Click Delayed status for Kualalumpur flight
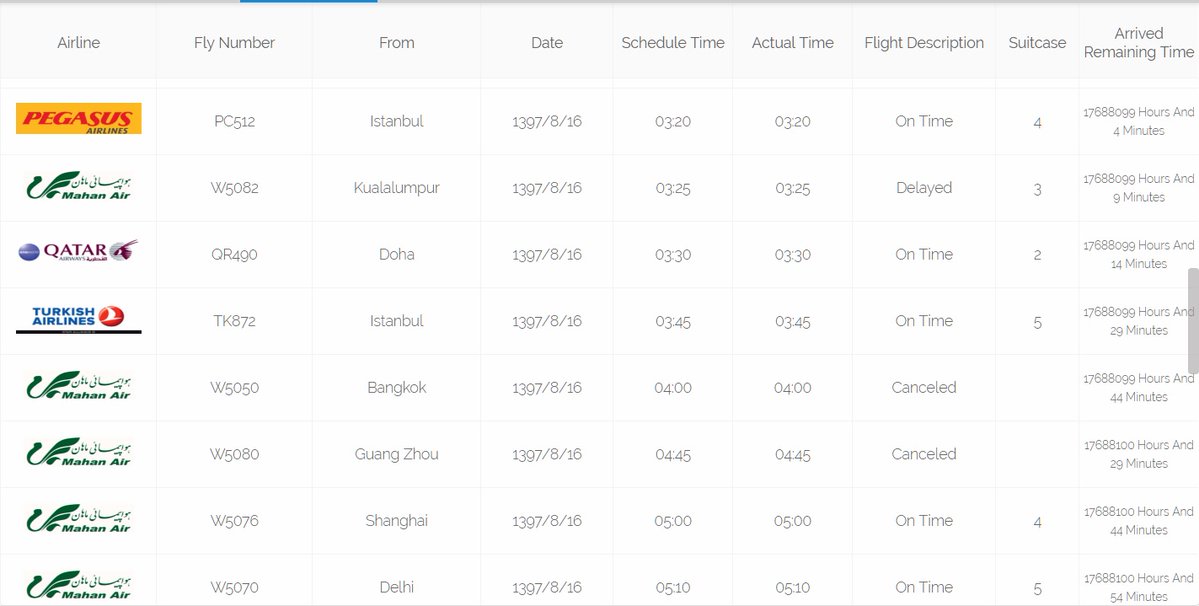 pos(924,188)
